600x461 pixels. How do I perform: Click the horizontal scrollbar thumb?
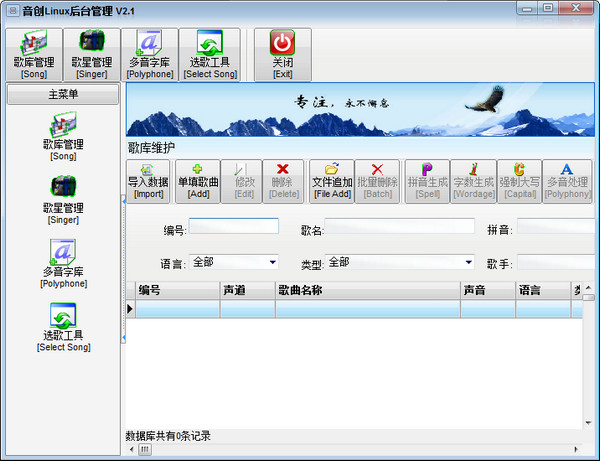[x=145, y=449]
